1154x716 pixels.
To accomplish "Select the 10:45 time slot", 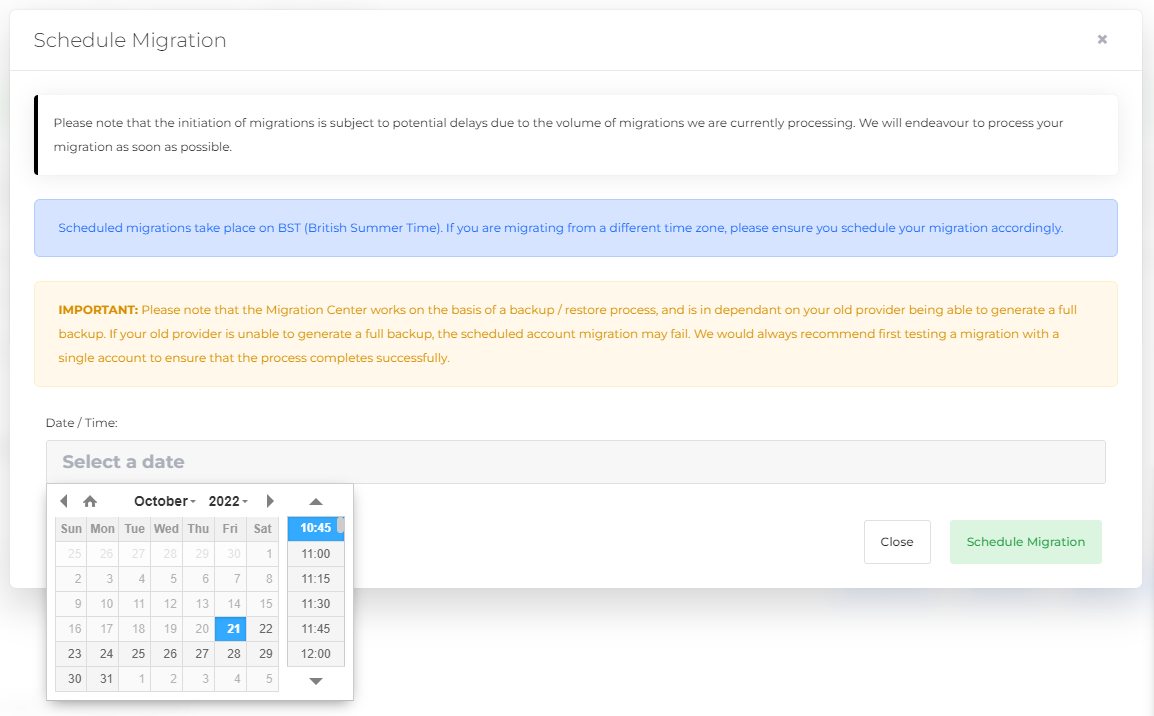I will (x=316, y=528).
